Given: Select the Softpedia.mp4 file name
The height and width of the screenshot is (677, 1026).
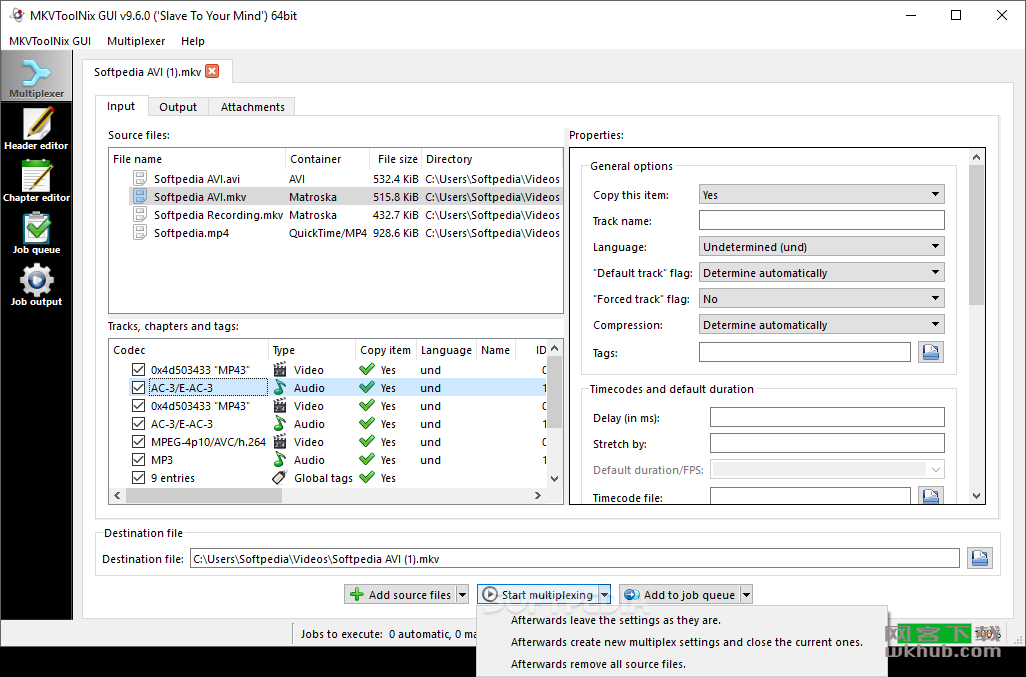Looking at the screenshot, I should pos(191,233).
